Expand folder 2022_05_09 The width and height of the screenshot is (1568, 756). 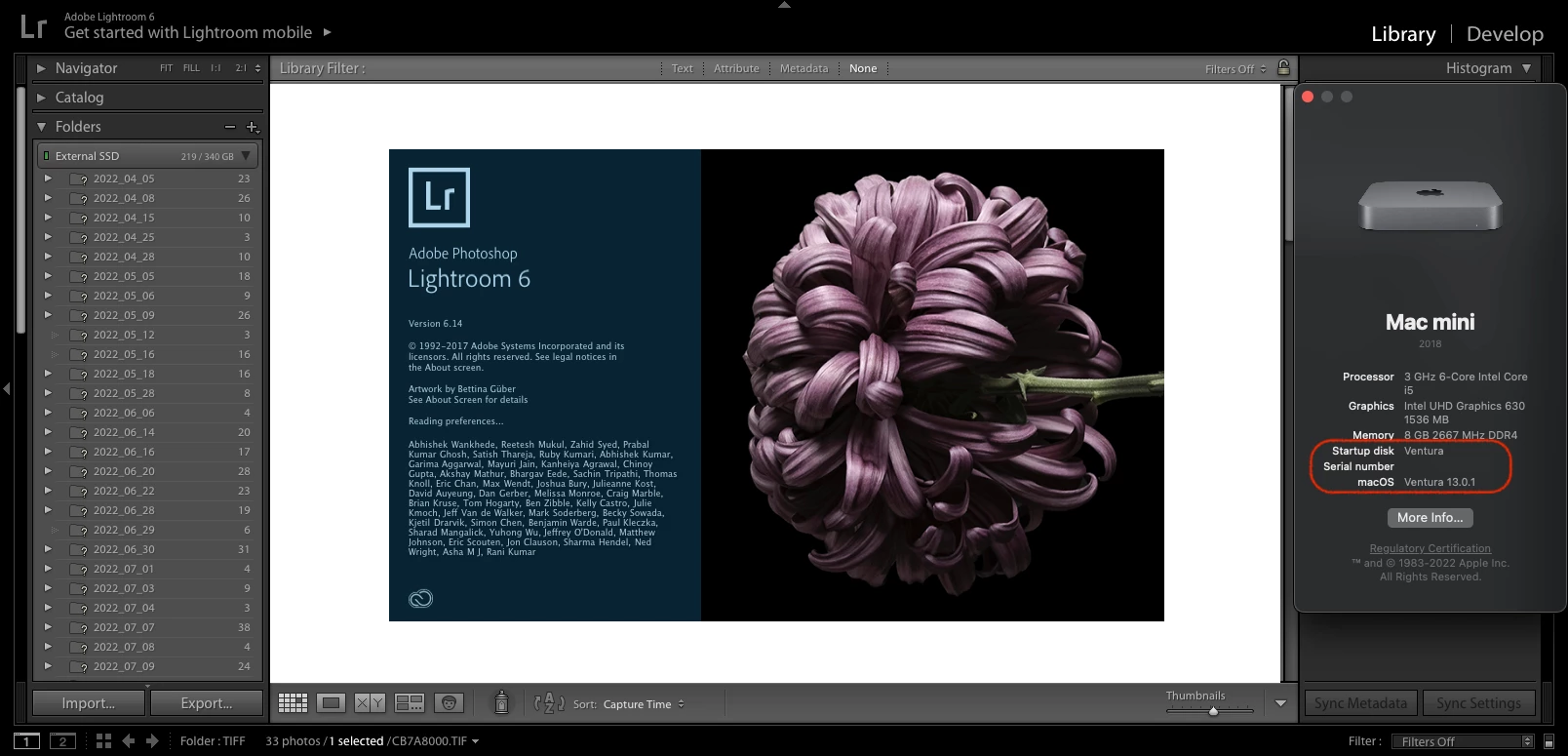pos(48,315)
